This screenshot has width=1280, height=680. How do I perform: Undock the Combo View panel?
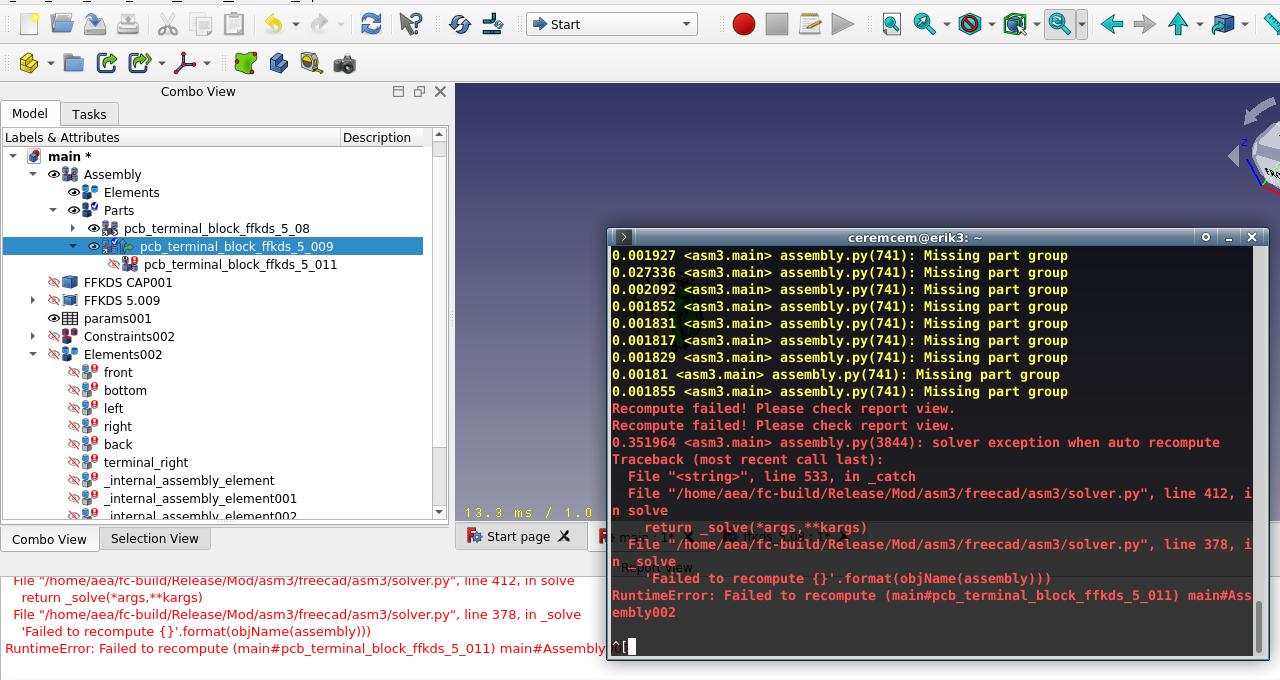418,91
